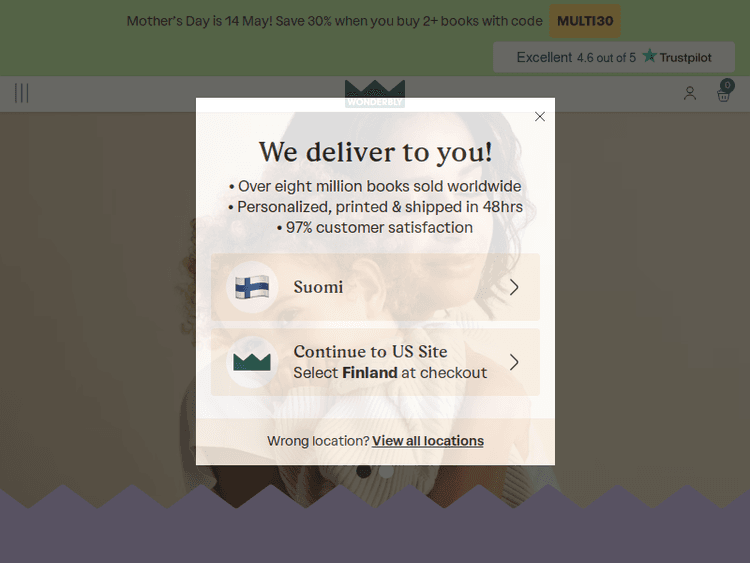Expand the US Site option chevron arrow
Viewport: 750px width, 563px height.
[x=514, y=362]
